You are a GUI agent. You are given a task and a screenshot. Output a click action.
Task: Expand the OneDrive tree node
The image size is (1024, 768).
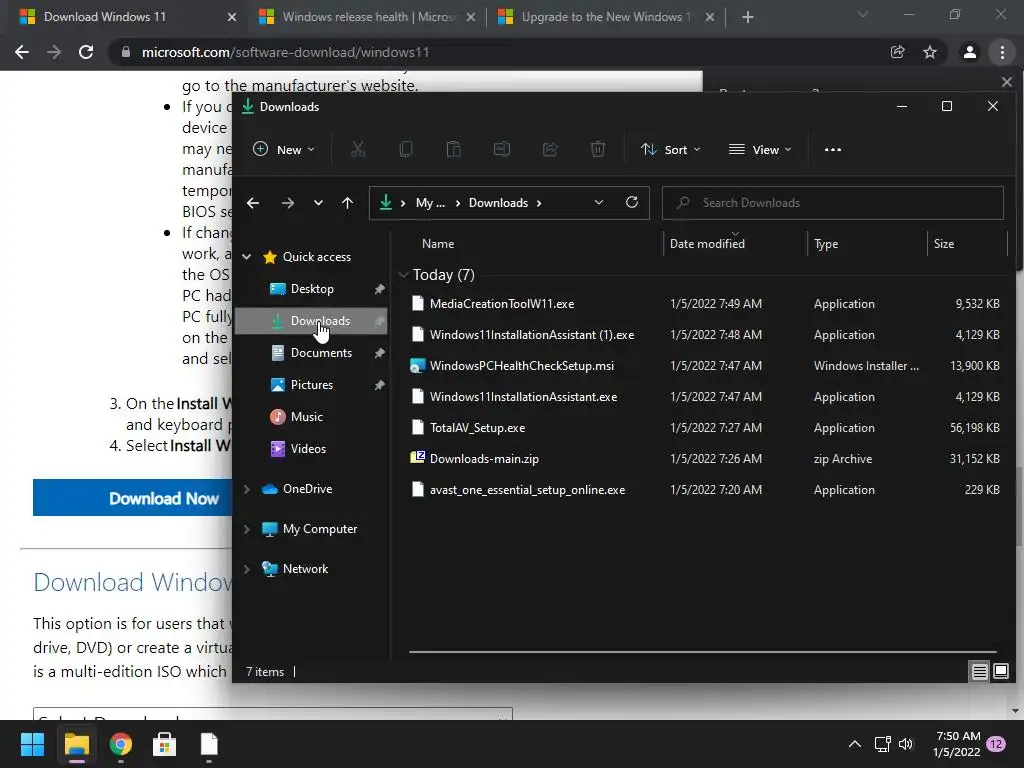(247, 488)
